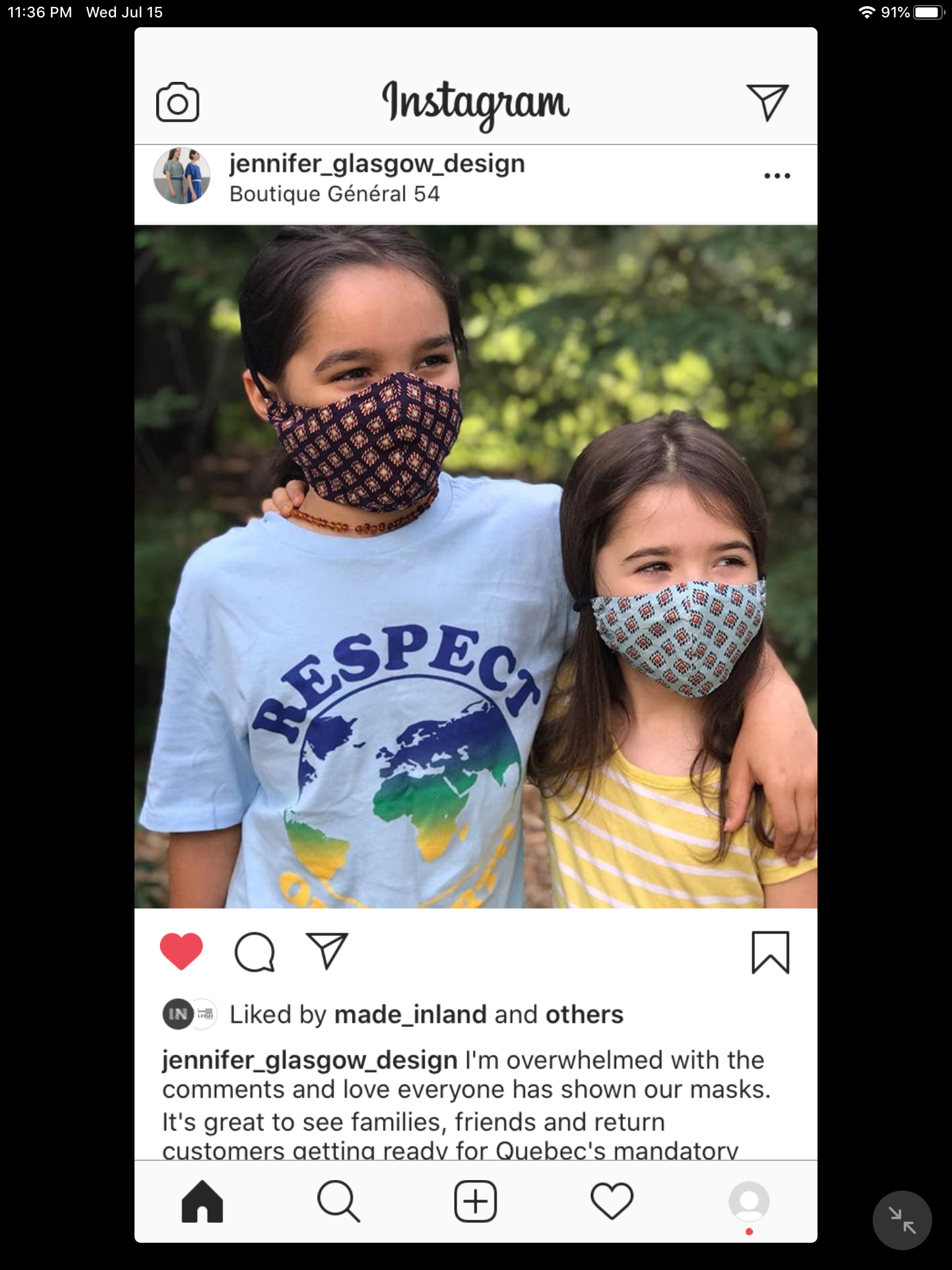The image size is (952, 1270).
Task: Go to the Home tab
Action: 202,1202
